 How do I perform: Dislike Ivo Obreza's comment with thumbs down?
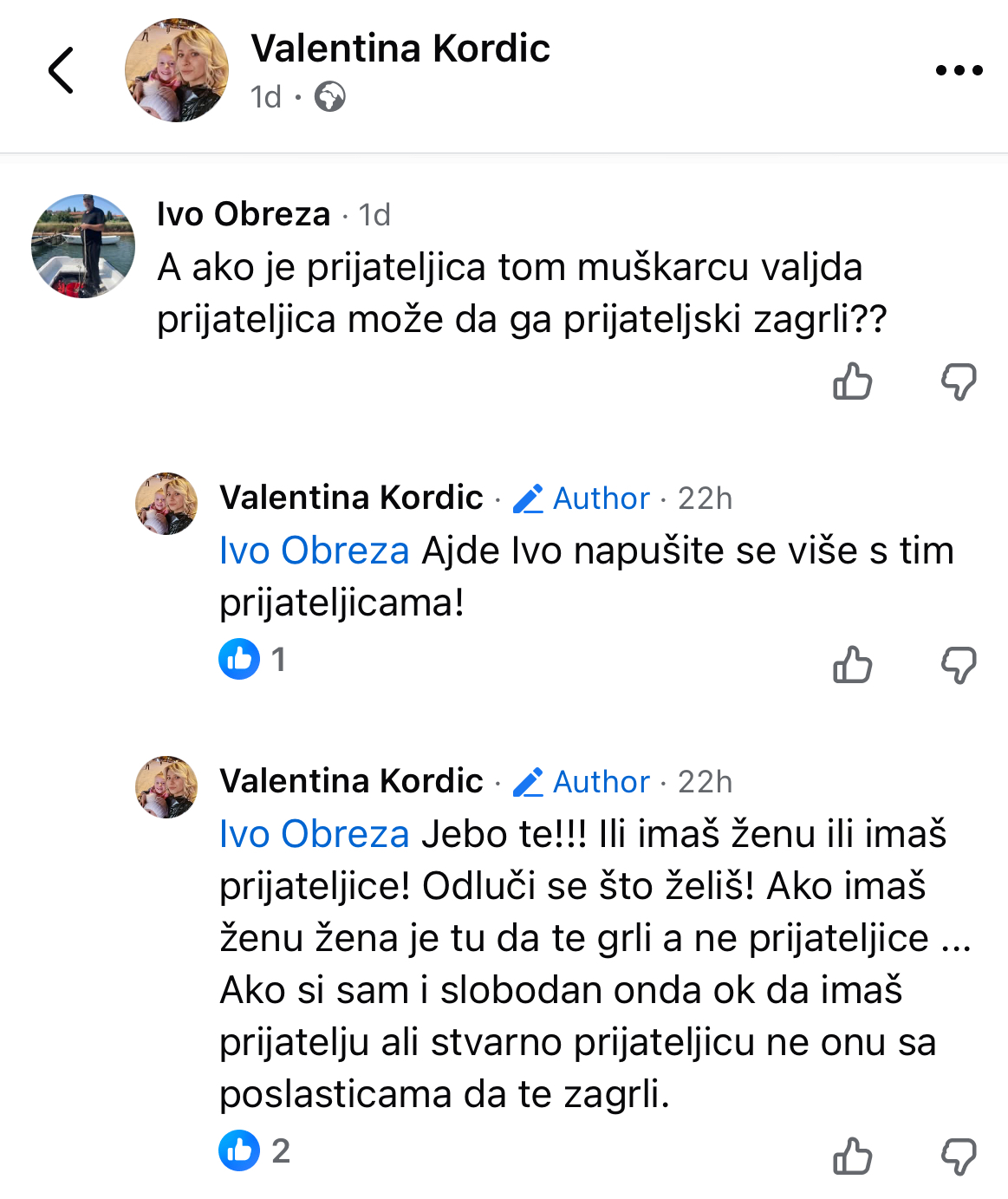pos(959,381)
